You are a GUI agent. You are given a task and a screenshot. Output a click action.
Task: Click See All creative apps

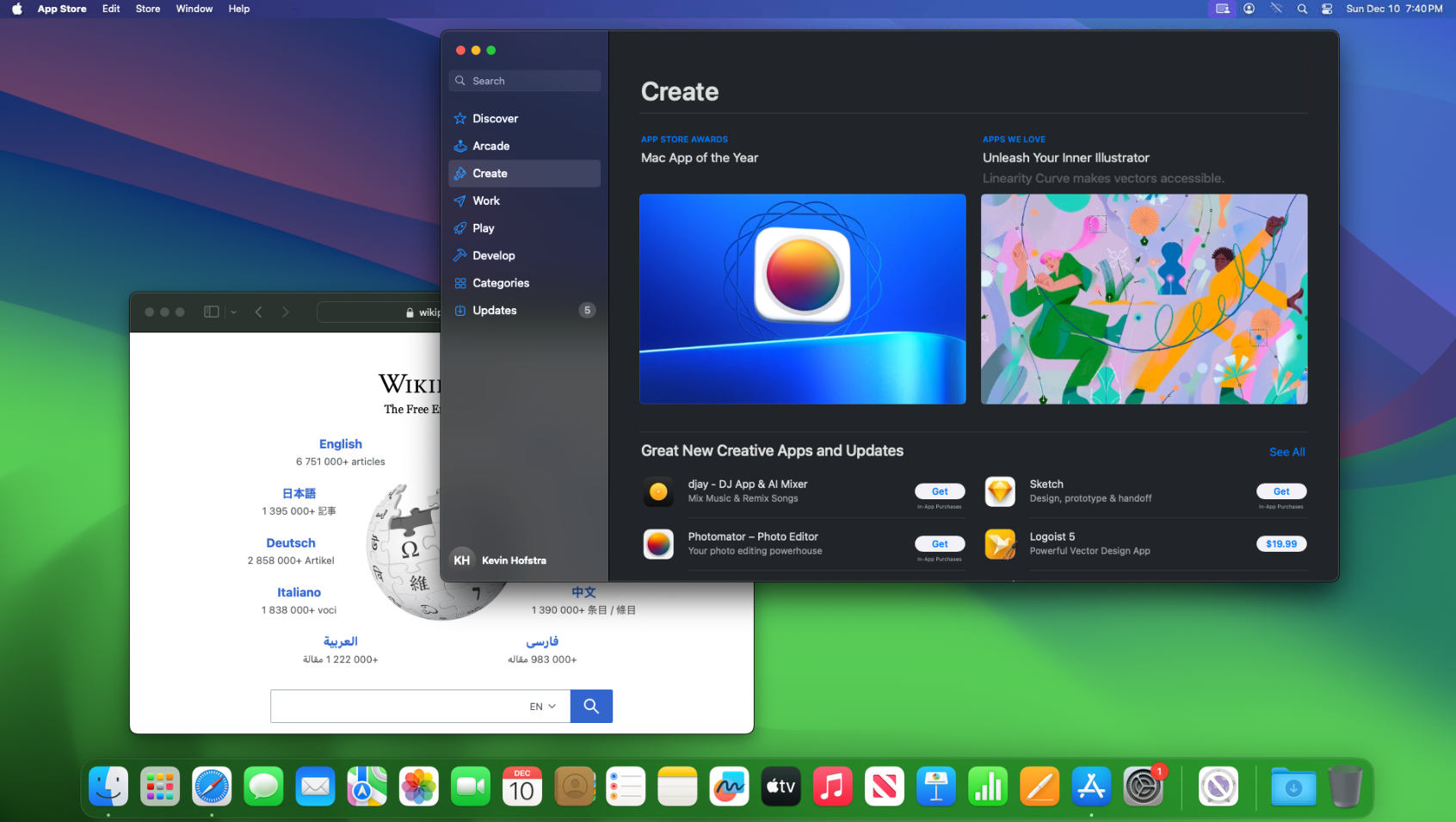pos(1286,451)
